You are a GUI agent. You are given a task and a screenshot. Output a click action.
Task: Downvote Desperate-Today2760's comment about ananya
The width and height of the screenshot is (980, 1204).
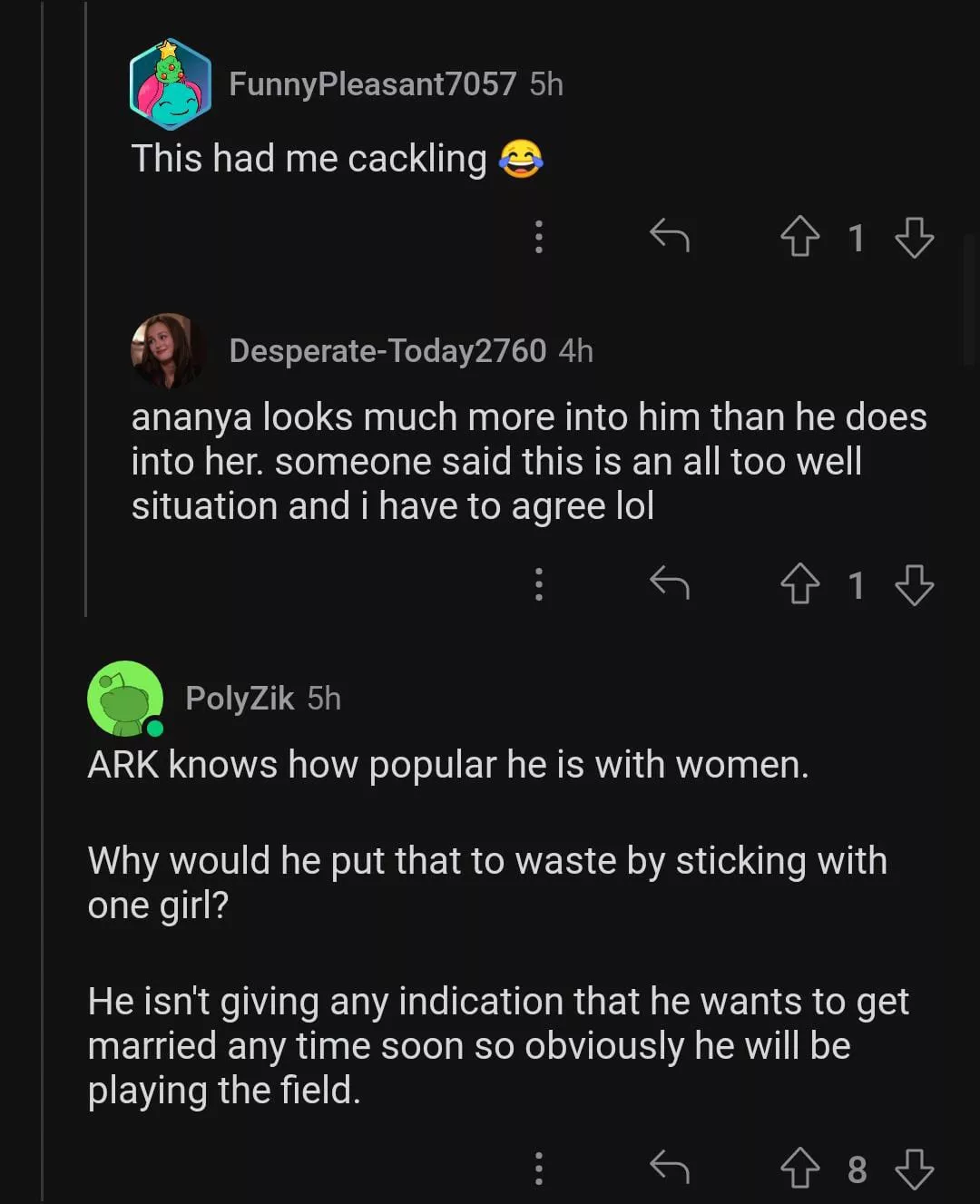[914, 584]
